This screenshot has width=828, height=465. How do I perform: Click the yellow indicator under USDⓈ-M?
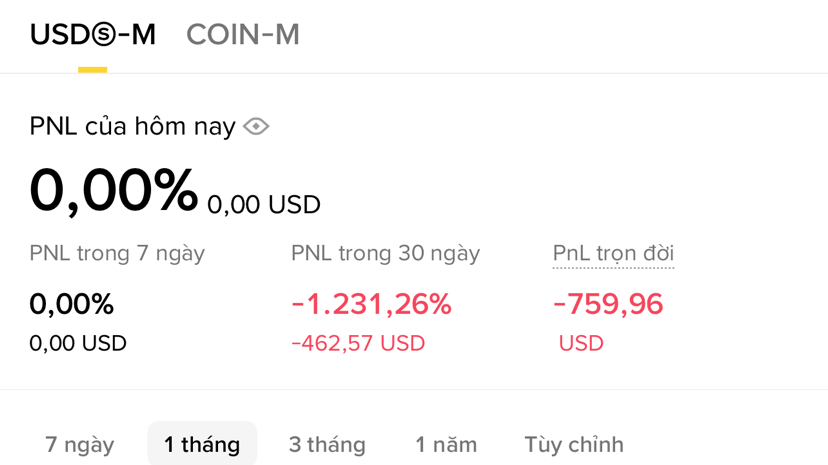93,70
